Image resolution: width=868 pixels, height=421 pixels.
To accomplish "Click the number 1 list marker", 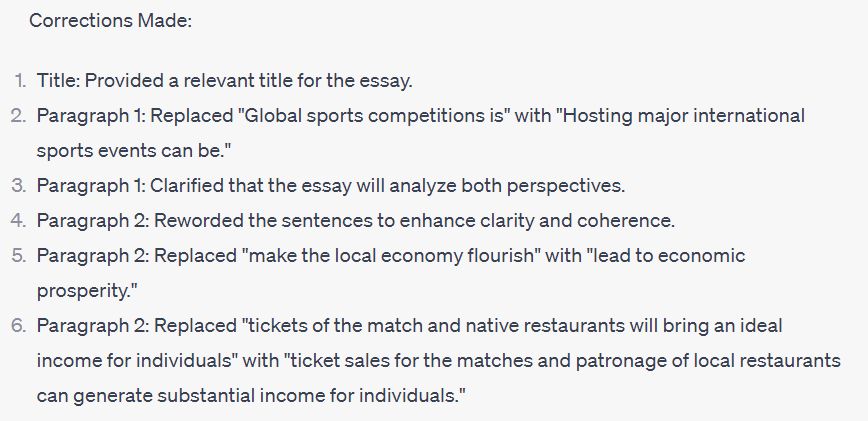I will (20, 81).
